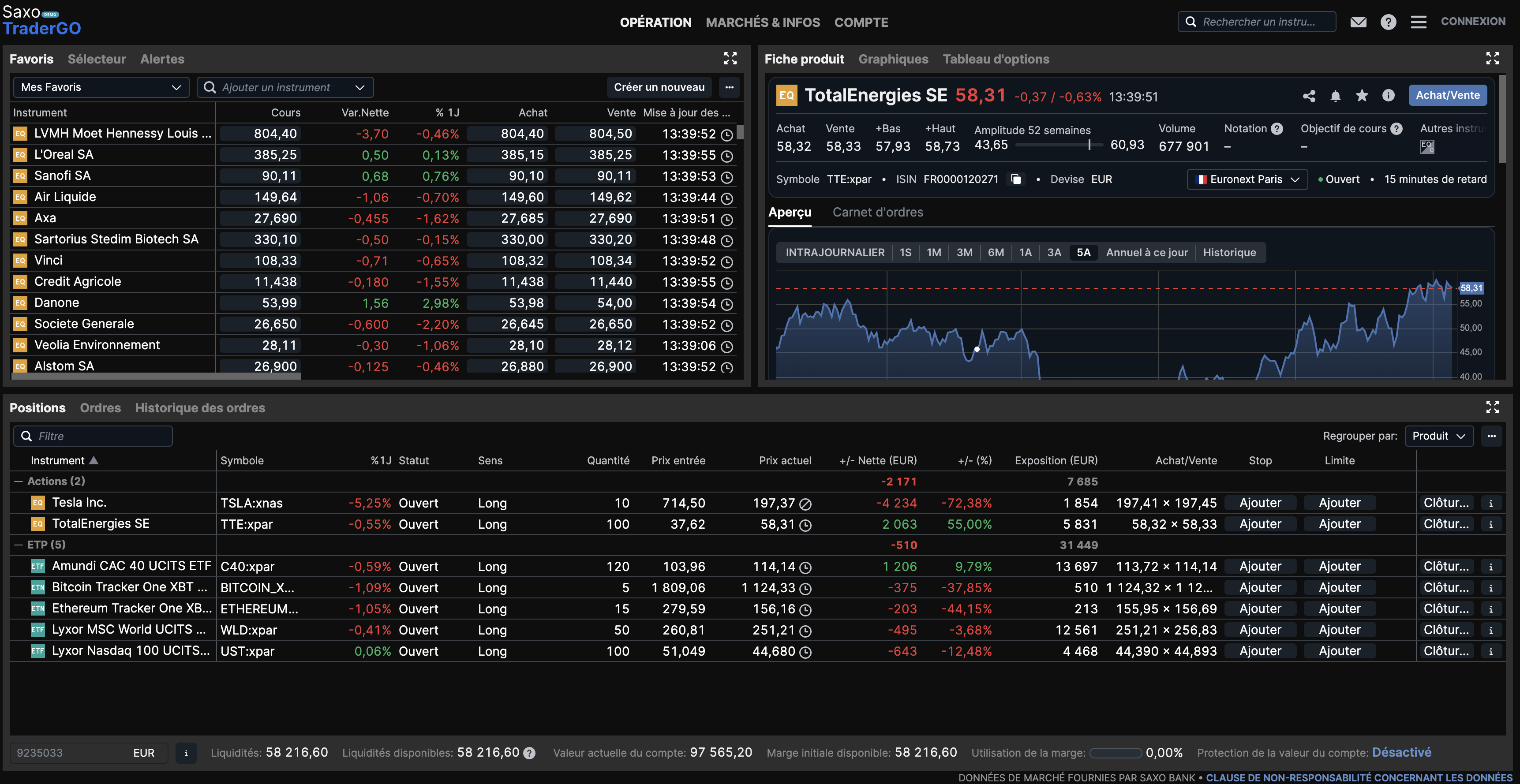This screenshot has width=1520, height=784.
Task: Click LVMH delayed clock icon
Action: pos(727,134)
